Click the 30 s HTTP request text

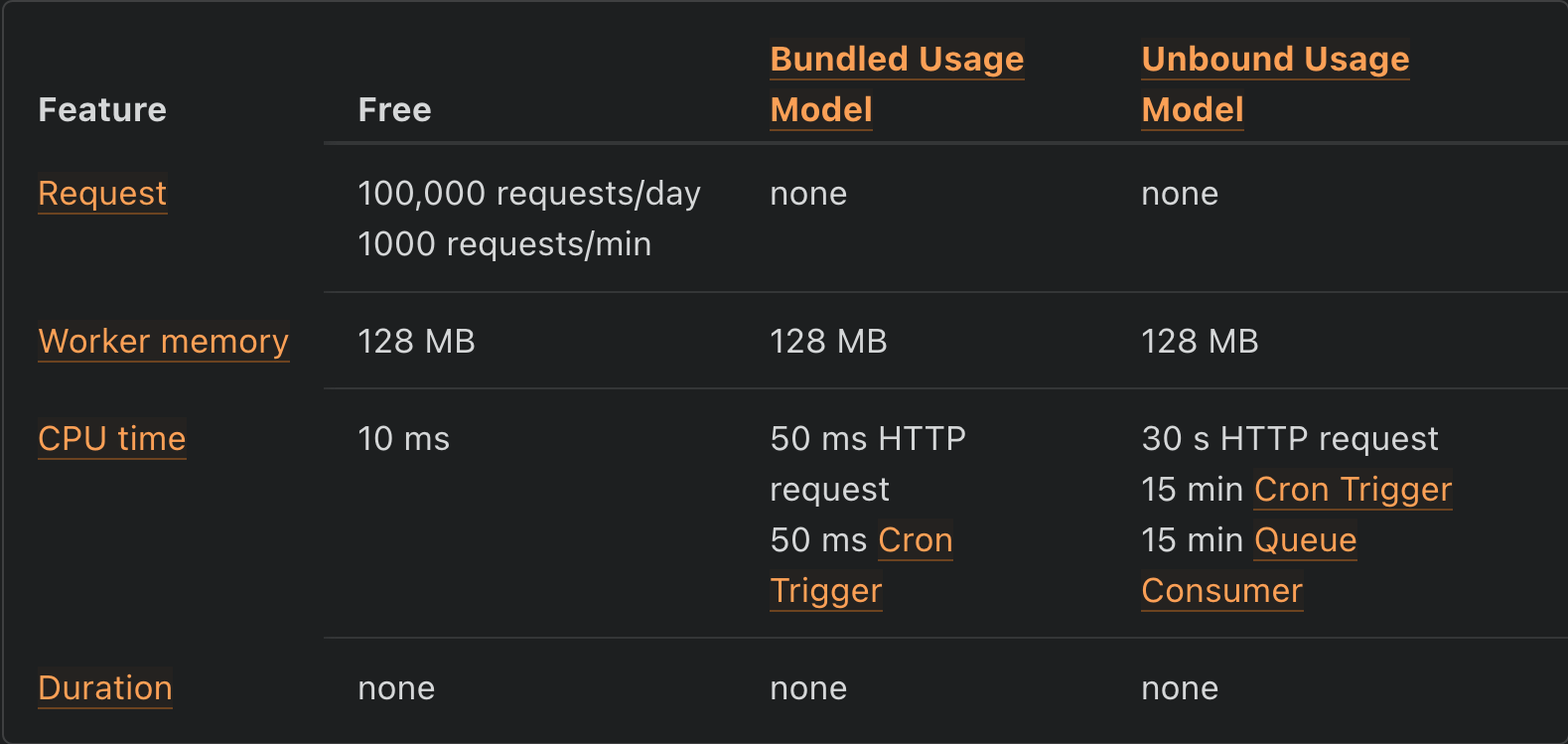pyautogui.click(x=1289, y=438)
